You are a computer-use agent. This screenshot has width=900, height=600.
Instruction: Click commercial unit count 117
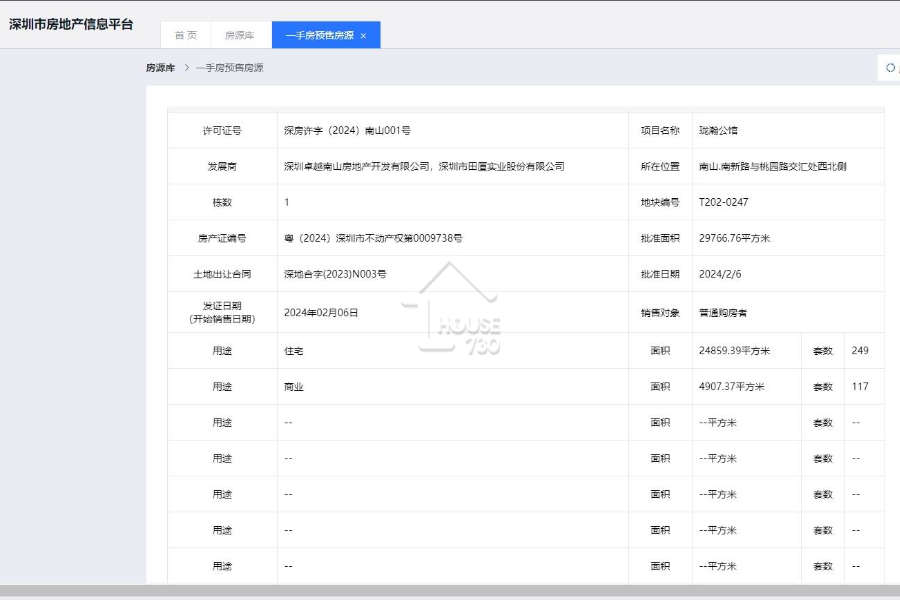tap(860, 386)
